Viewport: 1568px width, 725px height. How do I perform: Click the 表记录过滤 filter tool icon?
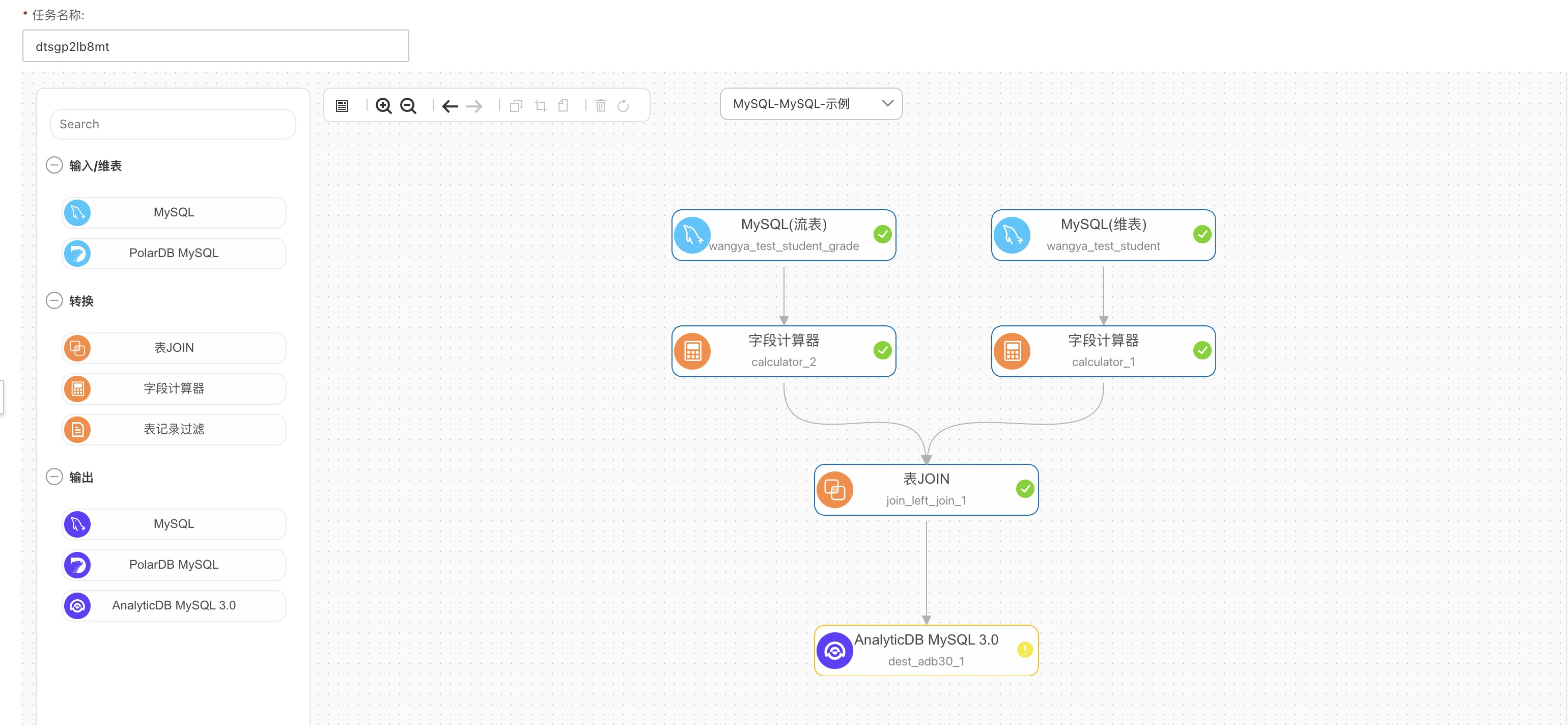click(x=79, y=429)
